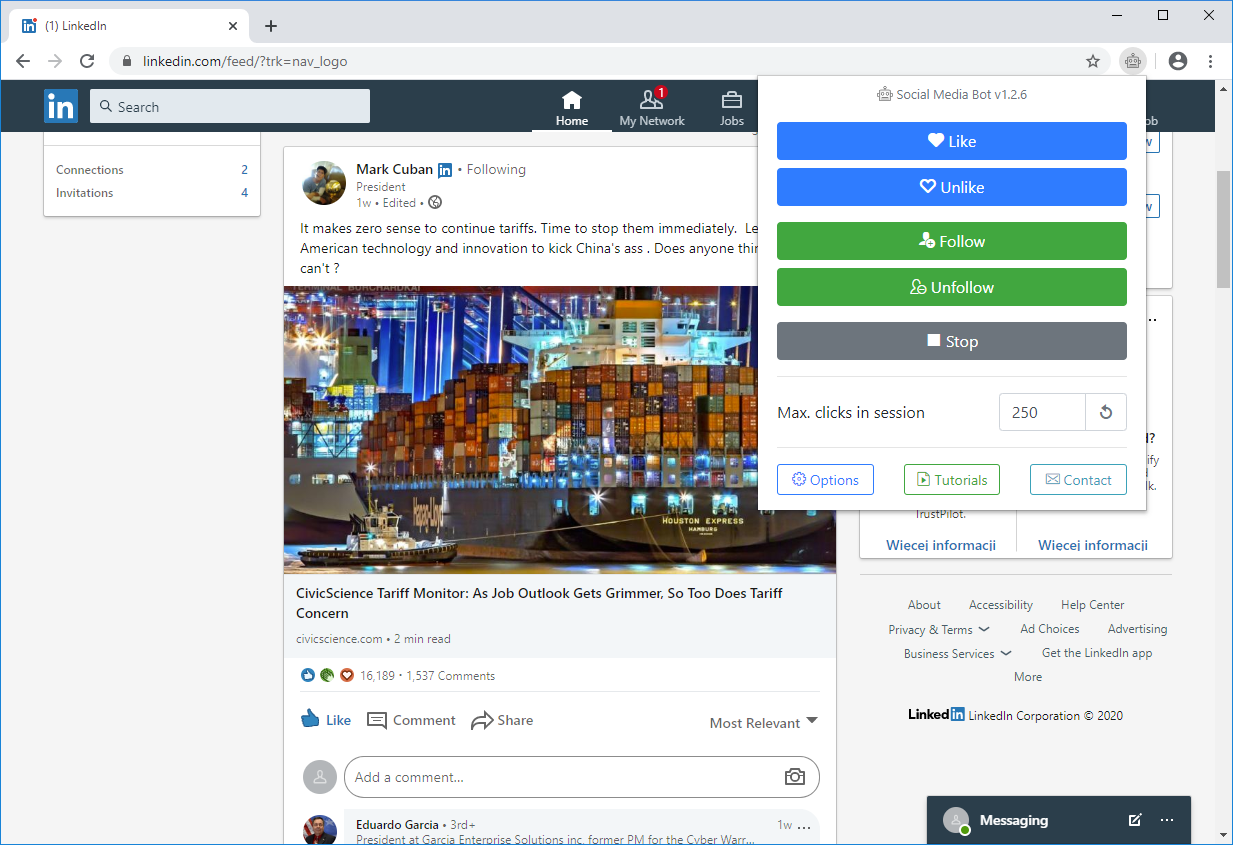1233x845 pixels.
Task: Start bot Like action
Action: click(952, 141)
